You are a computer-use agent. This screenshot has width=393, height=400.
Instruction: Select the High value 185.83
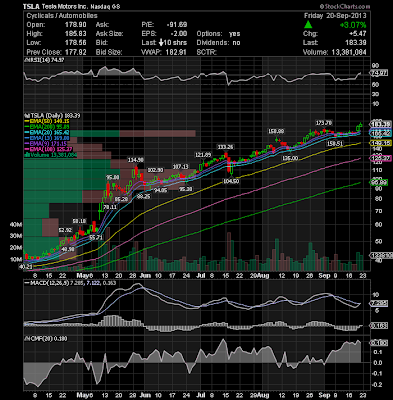pos(75,34)
